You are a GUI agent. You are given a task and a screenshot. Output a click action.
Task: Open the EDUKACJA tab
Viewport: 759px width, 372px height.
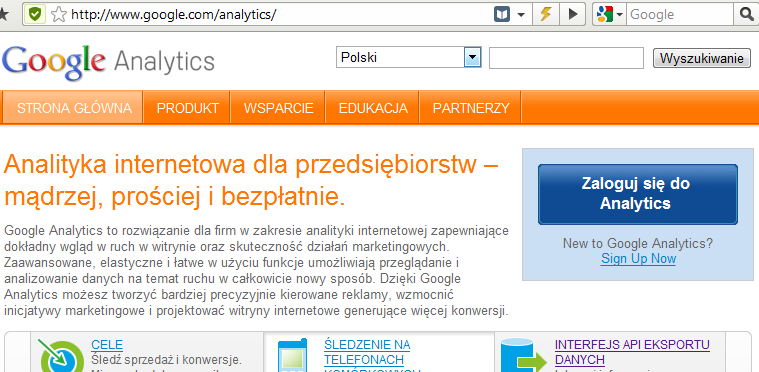point(373,107)
